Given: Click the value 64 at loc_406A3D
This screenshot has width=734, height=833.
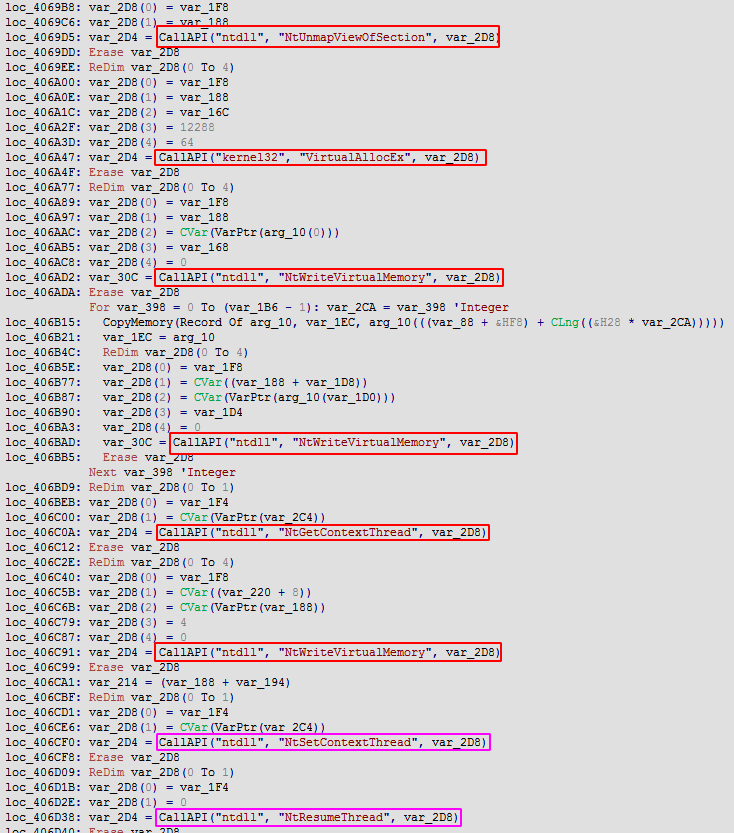Looking at the screenshot, I should click(187, 142).
